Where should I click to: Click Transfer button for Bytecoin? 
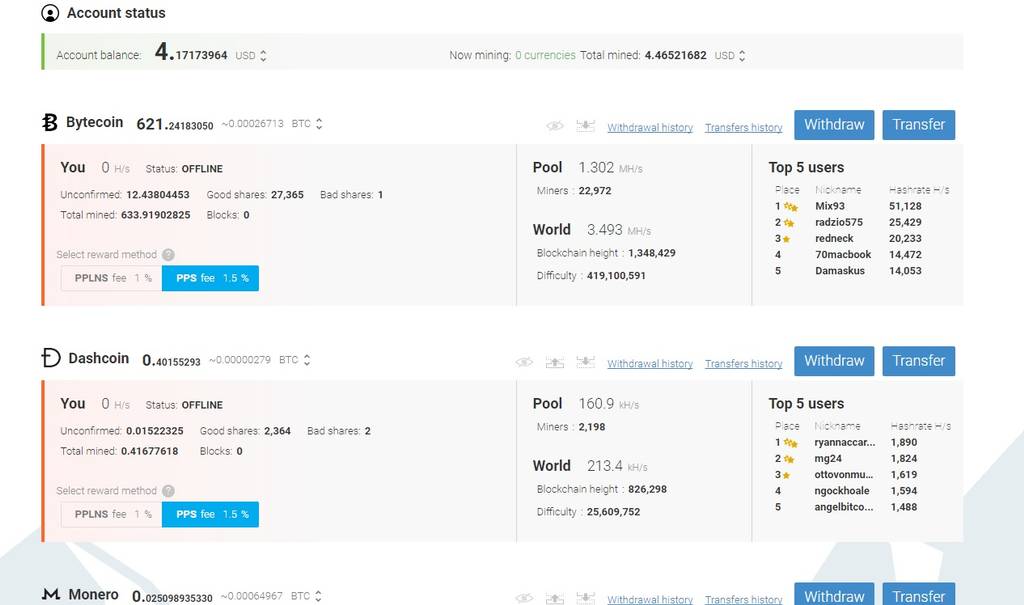click(919, 125)
